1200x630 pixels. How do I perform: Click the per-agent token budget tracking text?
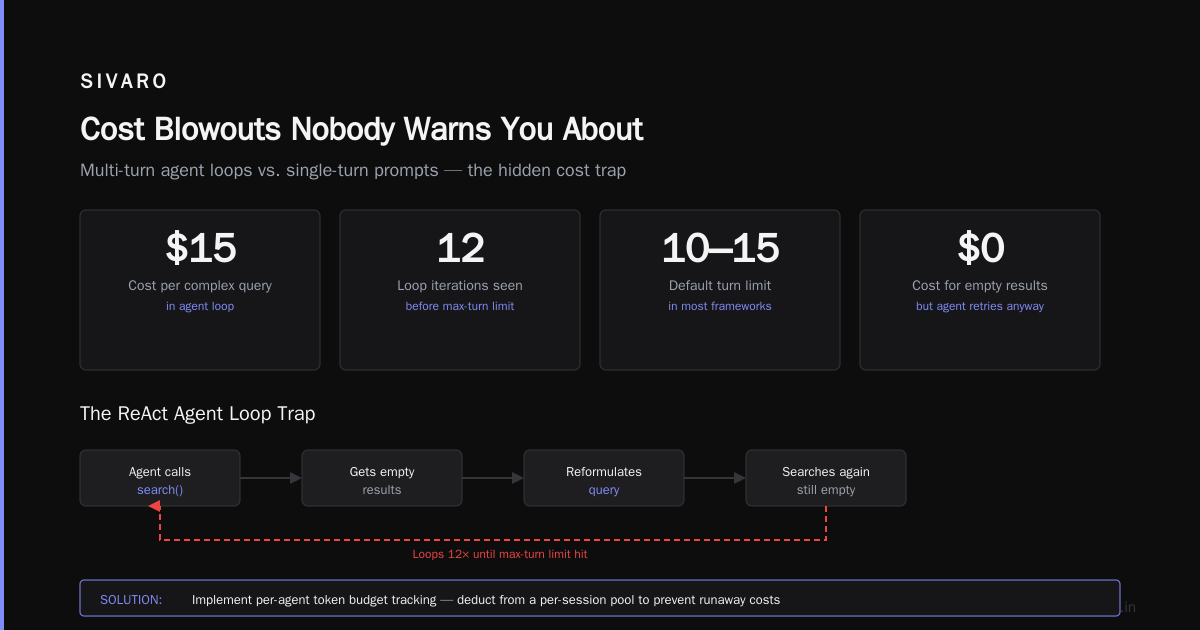(x=346, y=600)
